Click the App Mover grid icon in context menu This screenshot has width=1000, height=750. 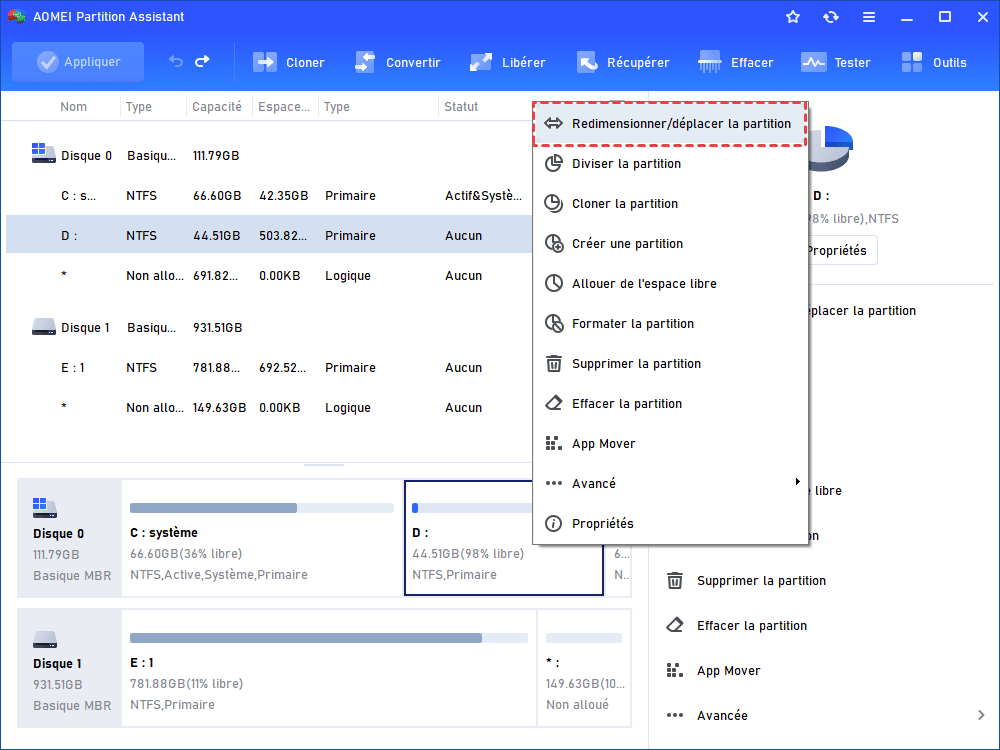click(554, 443)
